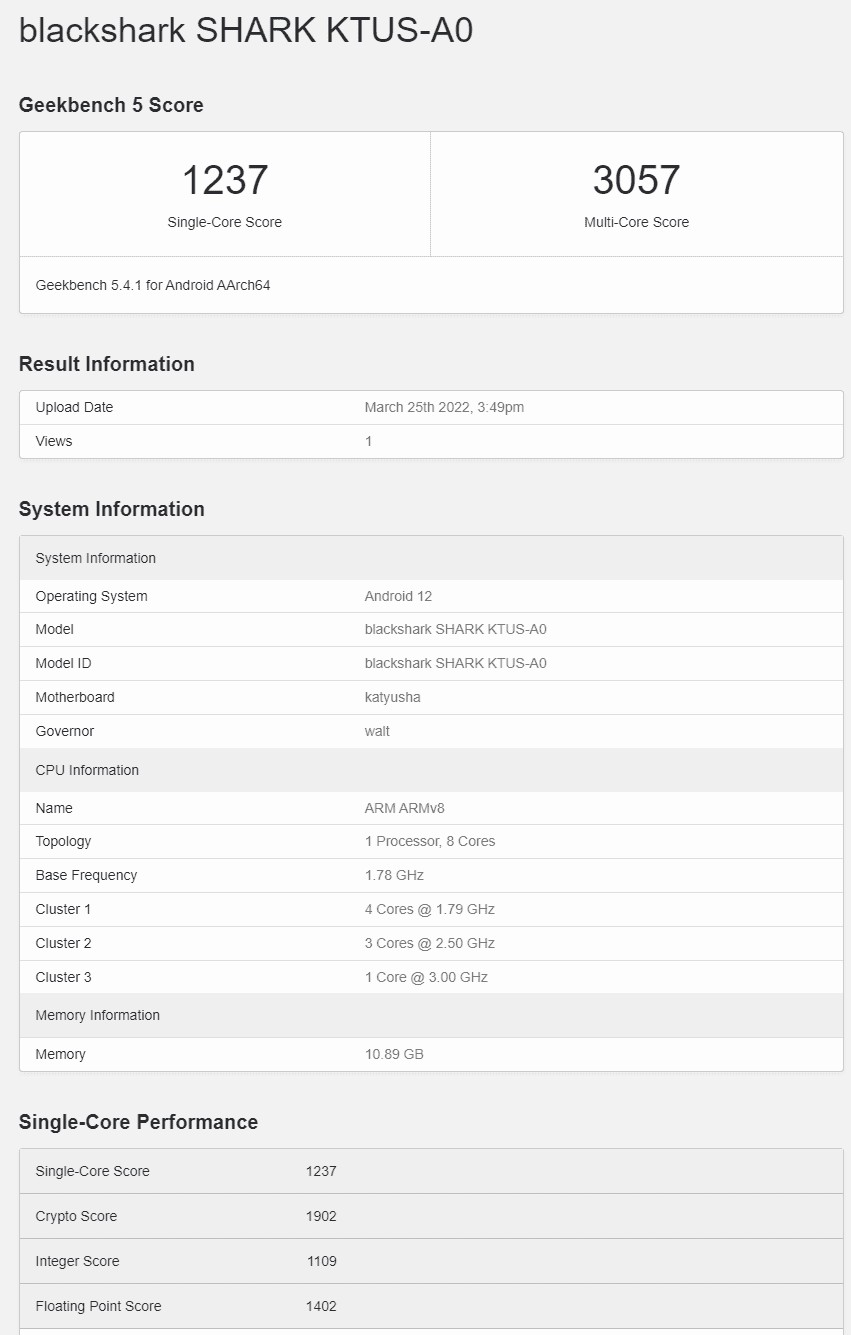
Task: Select "1 Core @ 3.00 GHz" value
Action: point(426,977)
